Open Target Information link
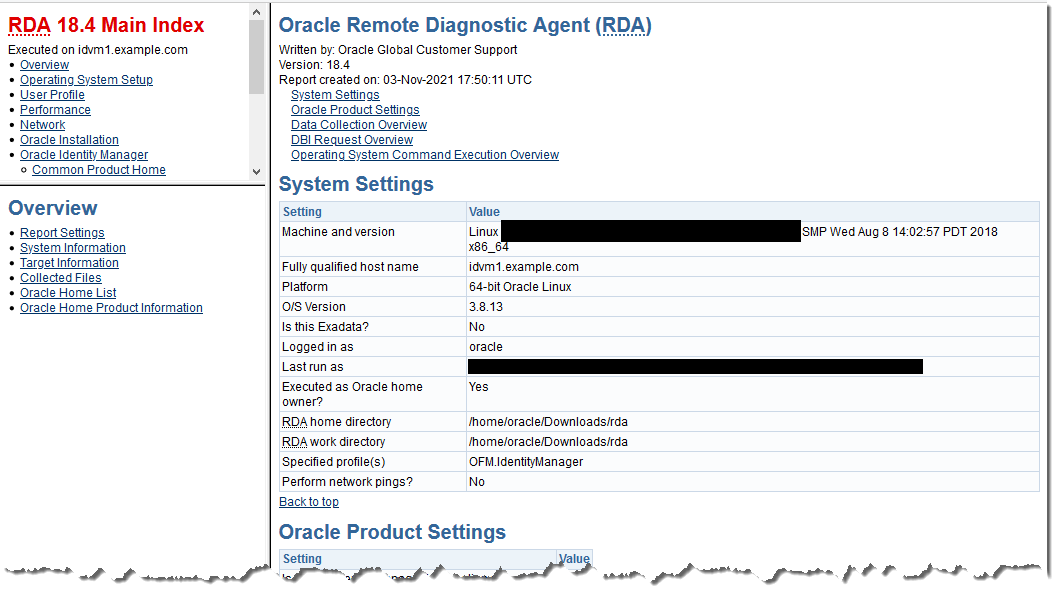This screenshot has width=1057, height=600. pos(69,263)
